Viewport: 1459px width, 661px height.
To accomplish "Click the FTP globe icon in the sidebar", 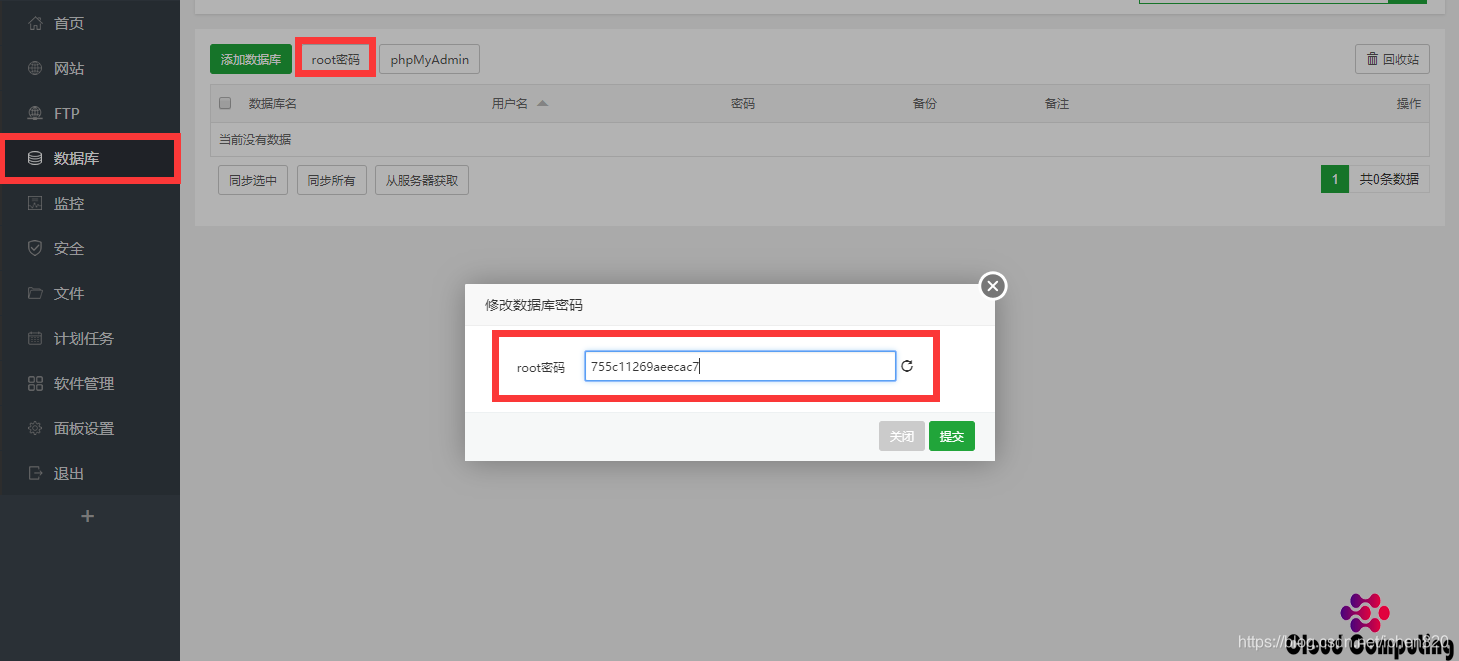I will pyautogui.click(x=35, y=113).
